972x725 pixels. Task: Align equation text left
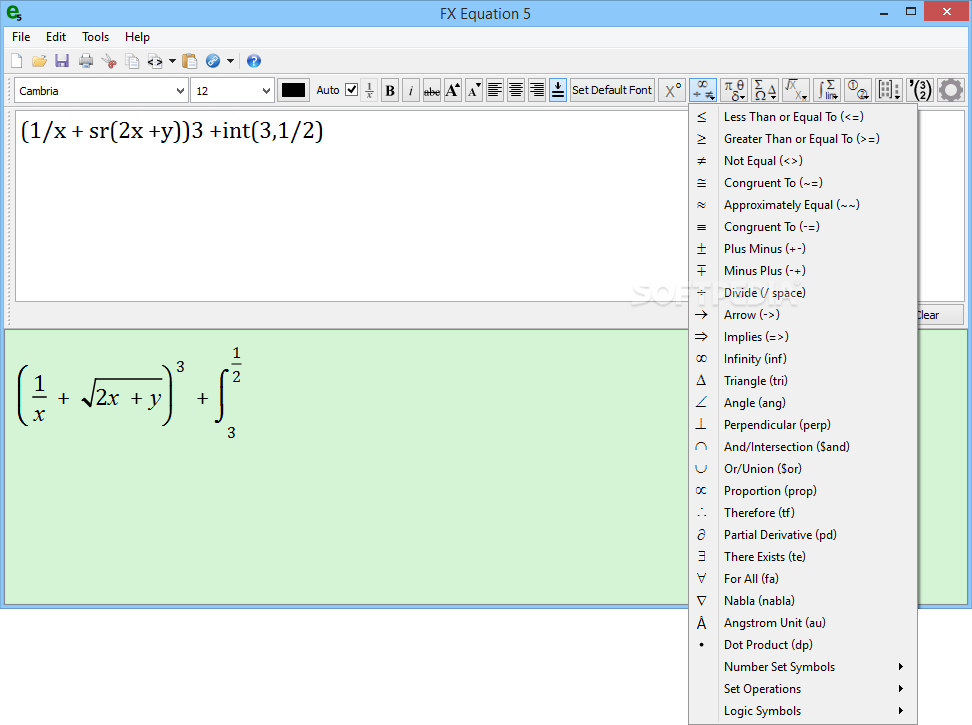click(x=495, y=90)
